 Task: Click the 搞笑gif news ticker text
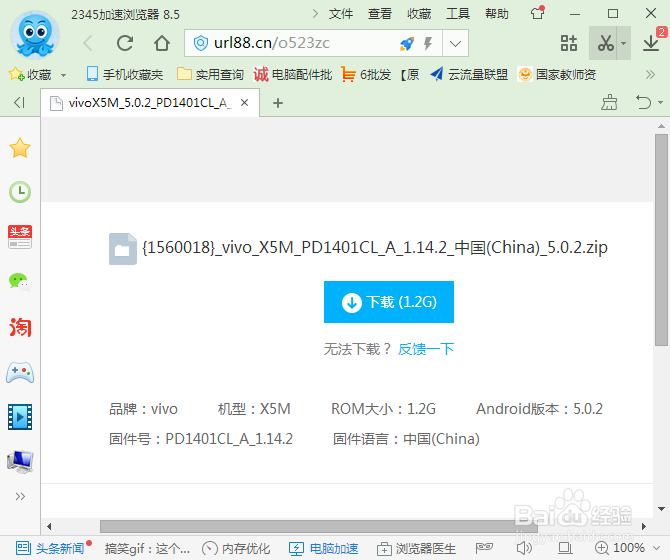(147, 548)
